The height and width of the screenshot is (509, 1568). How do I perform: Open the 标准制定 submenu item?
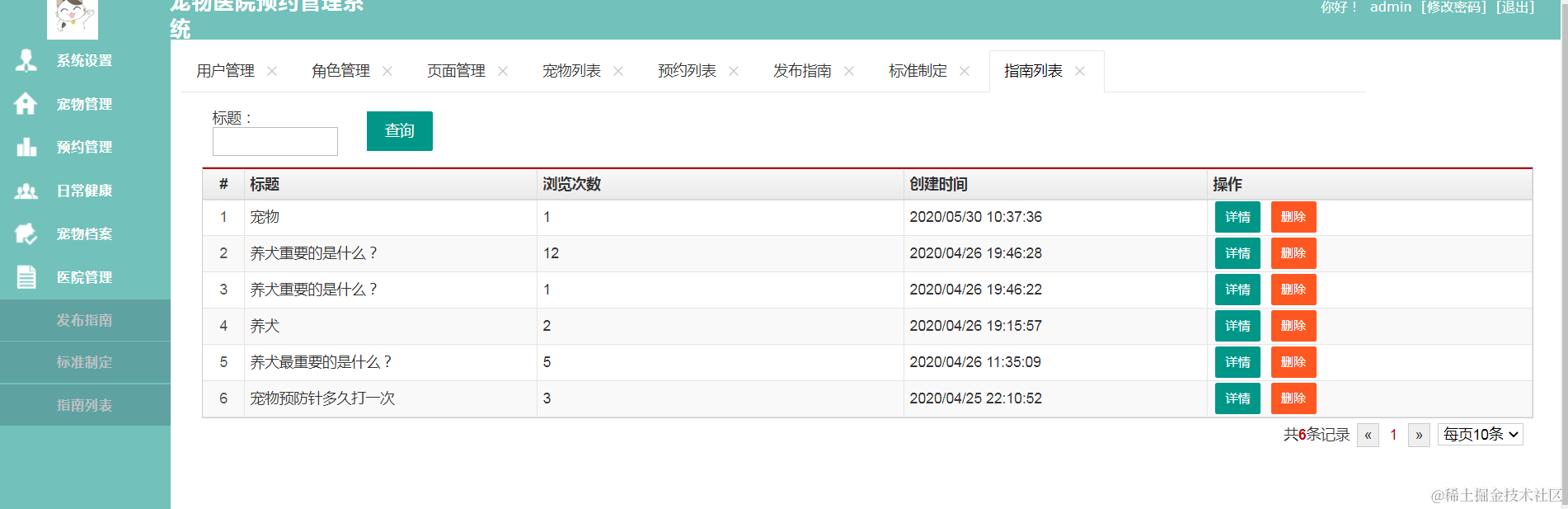click(x=85, y=362)
